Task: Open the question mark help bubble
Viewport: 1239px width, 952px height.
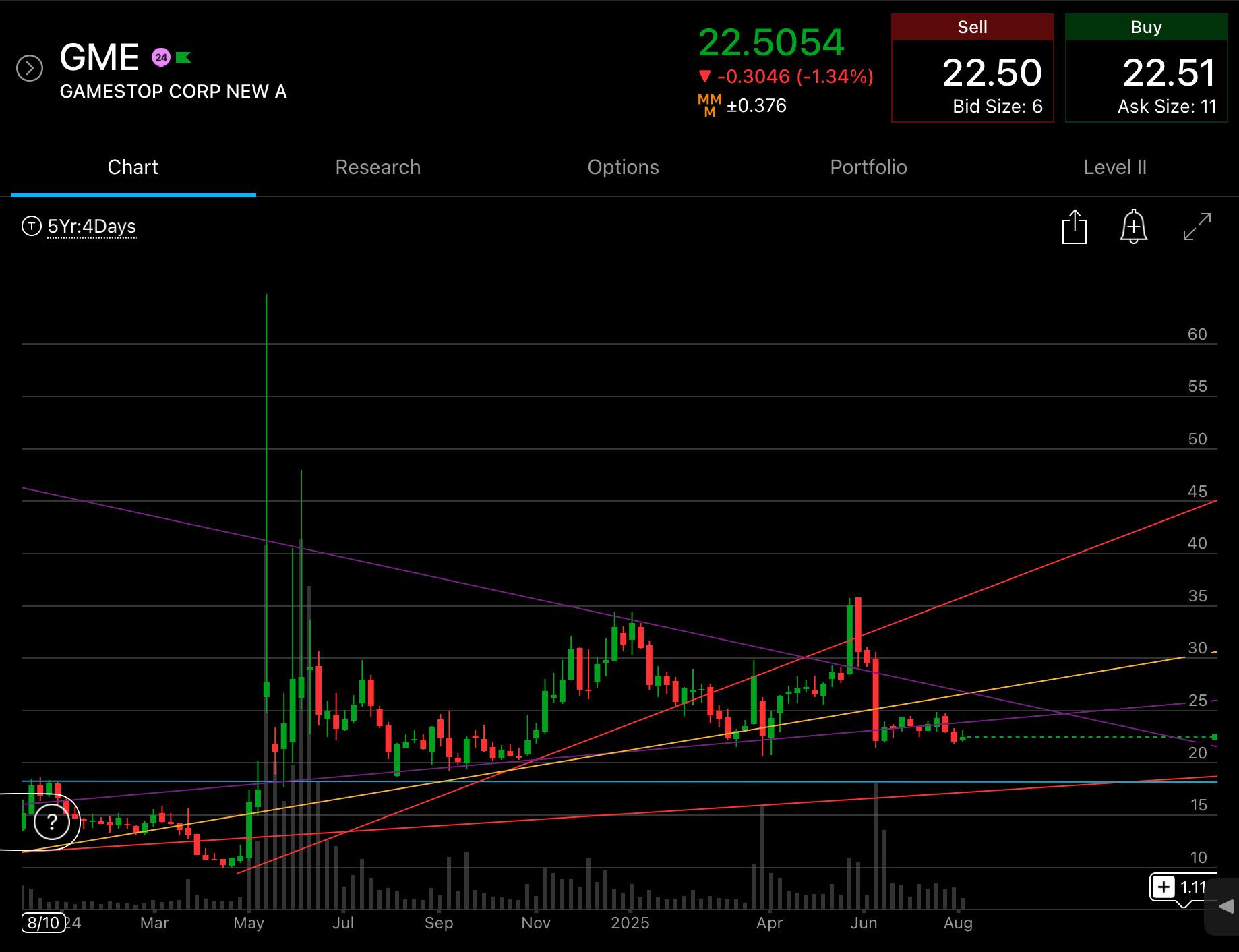Action: (52, 822)
